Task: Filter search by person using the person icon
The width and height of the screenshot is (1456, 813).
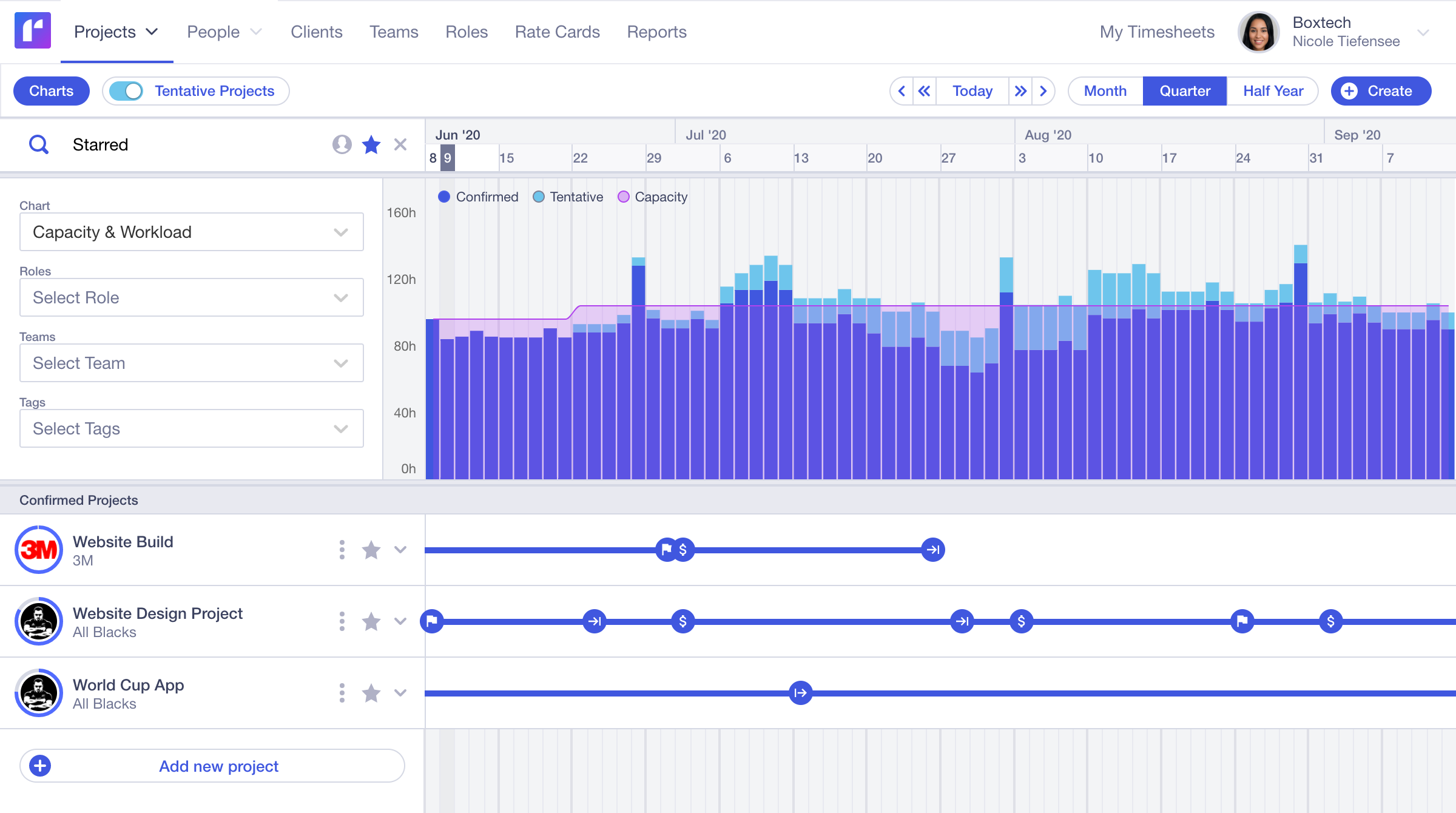Action: [342, 145]
